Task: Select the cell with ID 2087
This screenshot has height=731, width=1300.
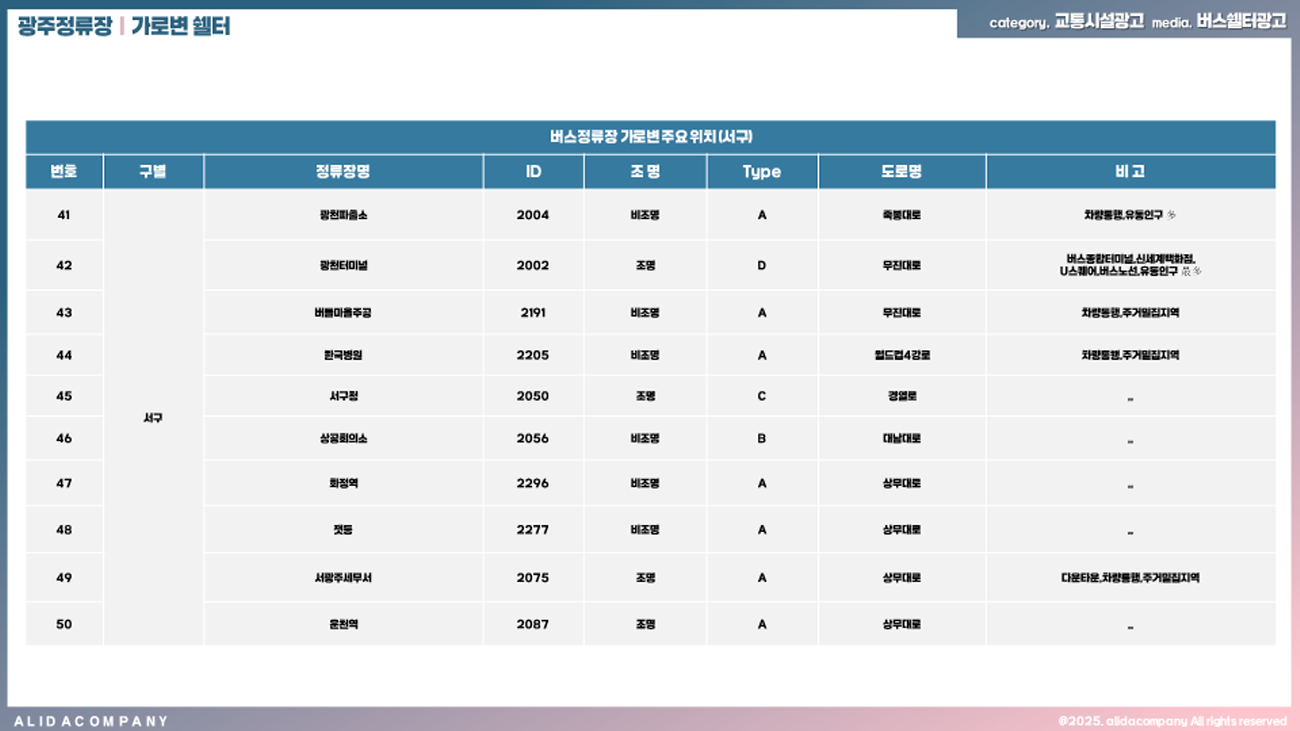Action: (533, 624)
